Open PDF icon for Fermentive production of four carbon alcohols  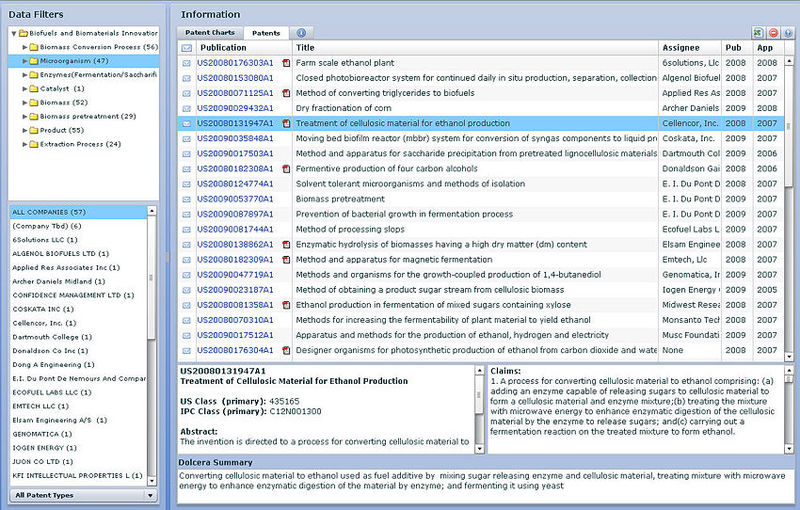pyautogui.click(x=286, y=169)
